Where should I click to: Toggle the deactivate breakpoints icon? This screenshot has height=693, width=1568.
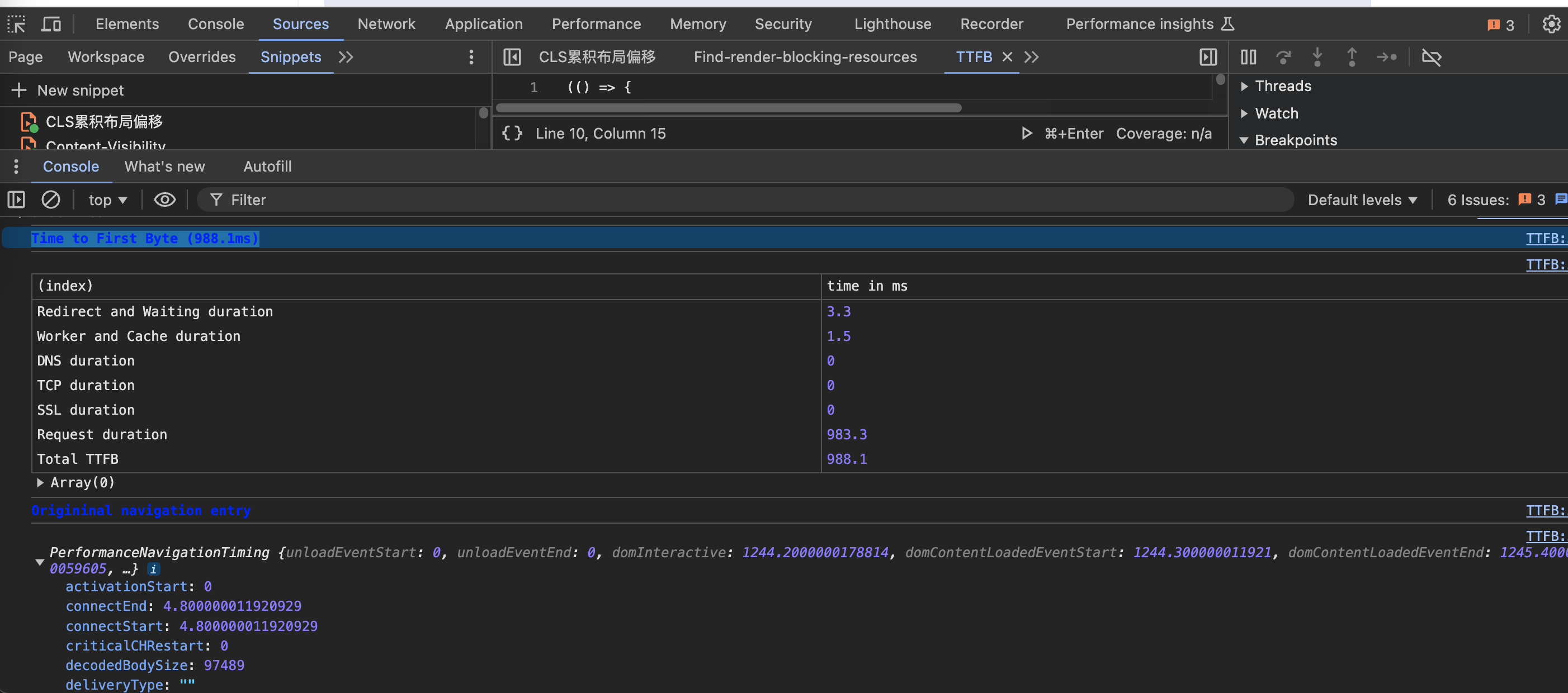click(1431, 57)
